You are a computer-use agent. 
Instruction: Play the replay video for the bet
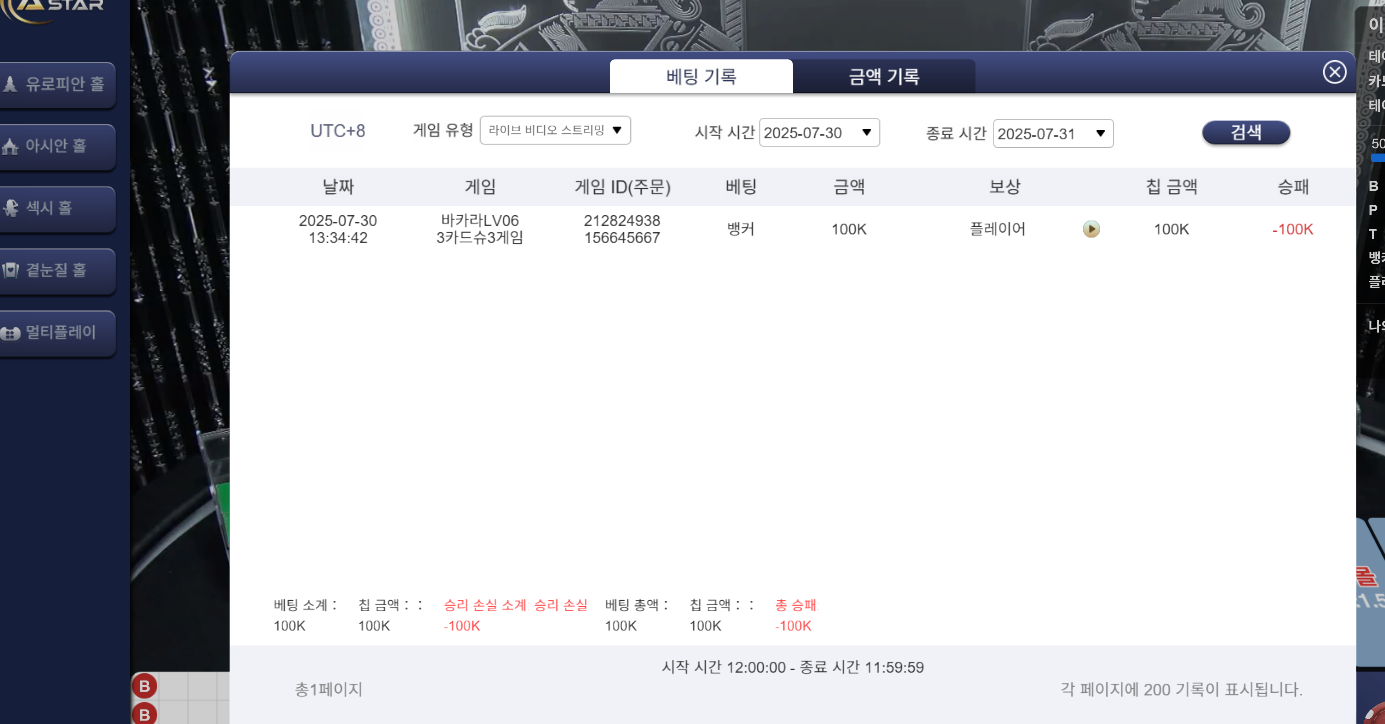(1091, 229)
